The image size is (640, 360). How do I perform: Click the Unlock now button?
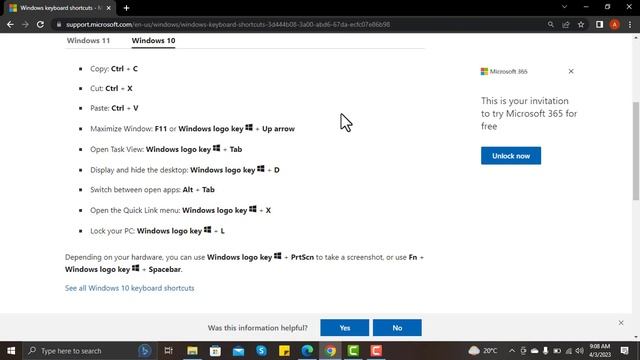pyautogui.click(x=511, y=156)
